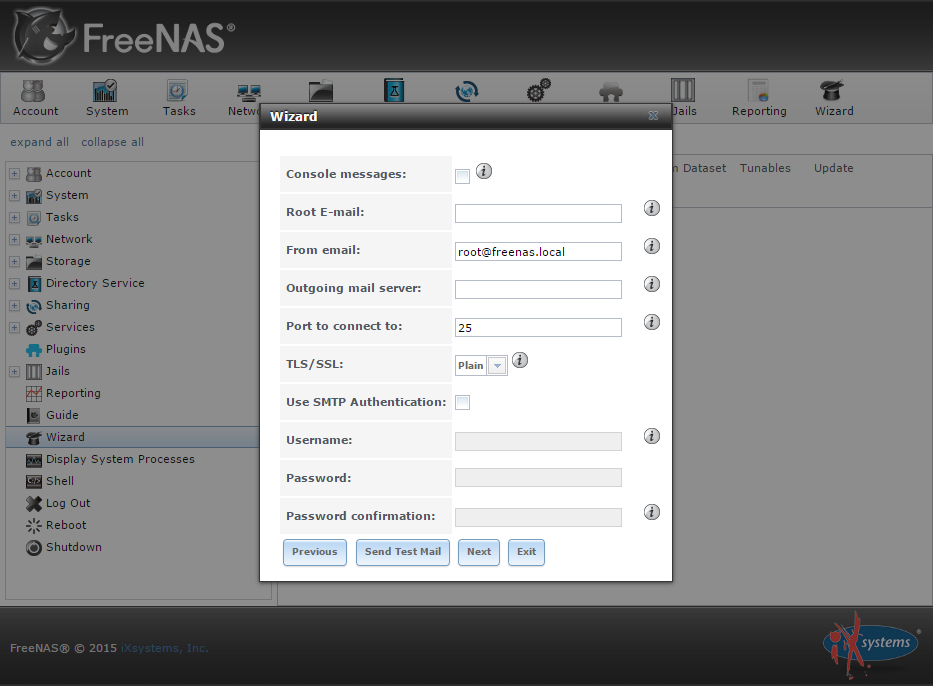
Task: Click the collapse all link
Action: pyautogui.click(x=112, y=142)
